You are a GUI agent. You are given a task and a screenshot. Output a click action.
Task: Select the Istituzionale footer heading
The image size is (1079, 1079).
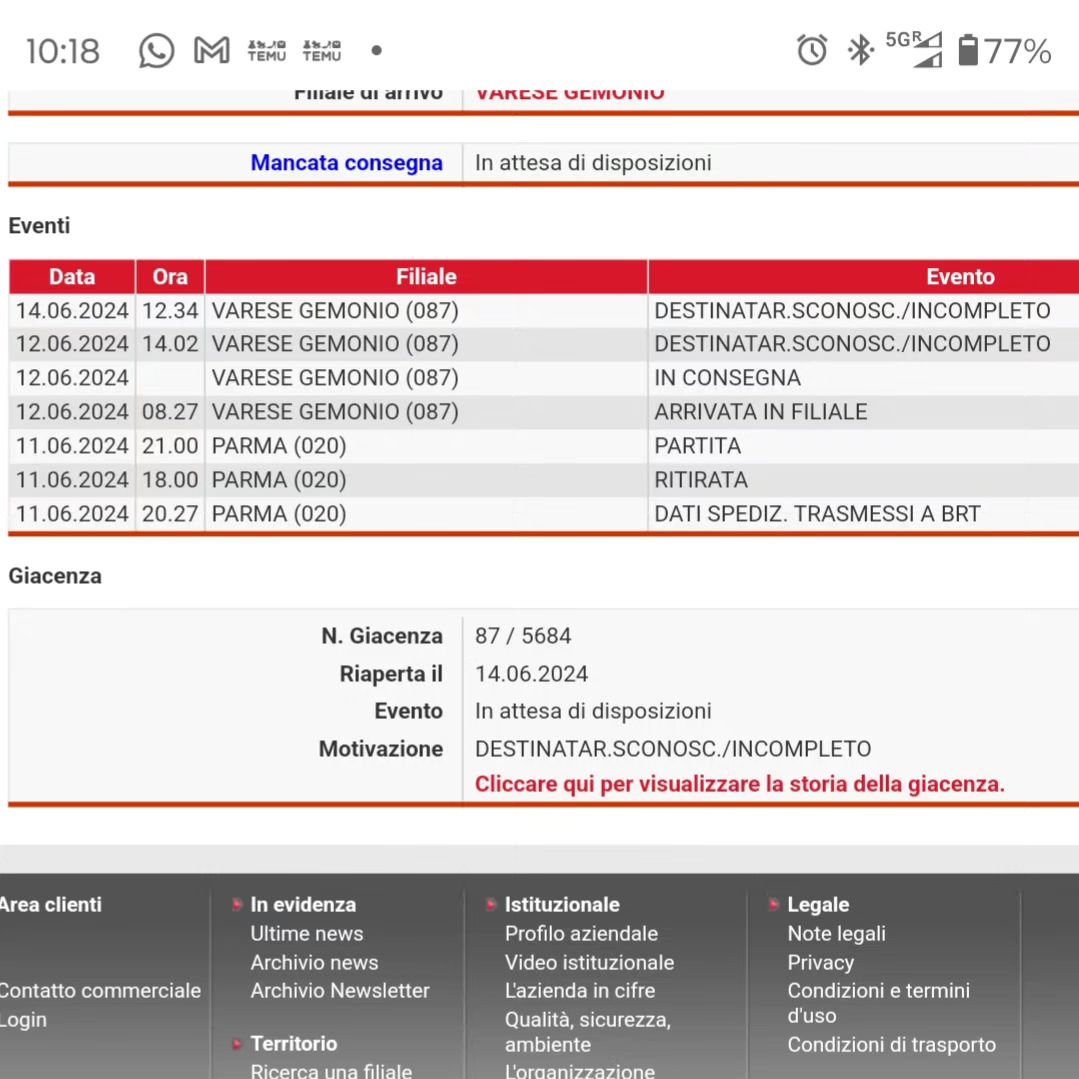click(562, 904)
